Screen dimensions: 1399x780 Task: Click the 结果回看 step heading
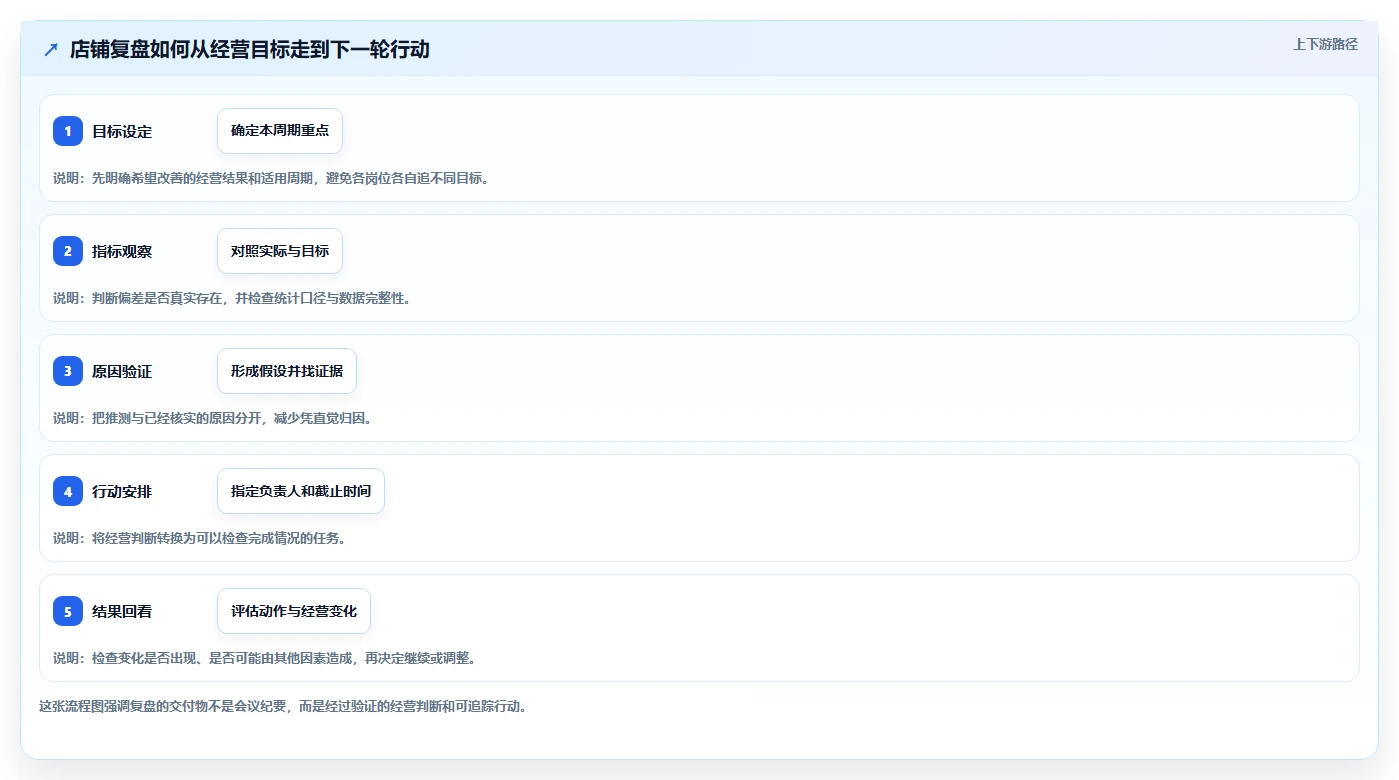pyautogui.click(x=122, y=611)
